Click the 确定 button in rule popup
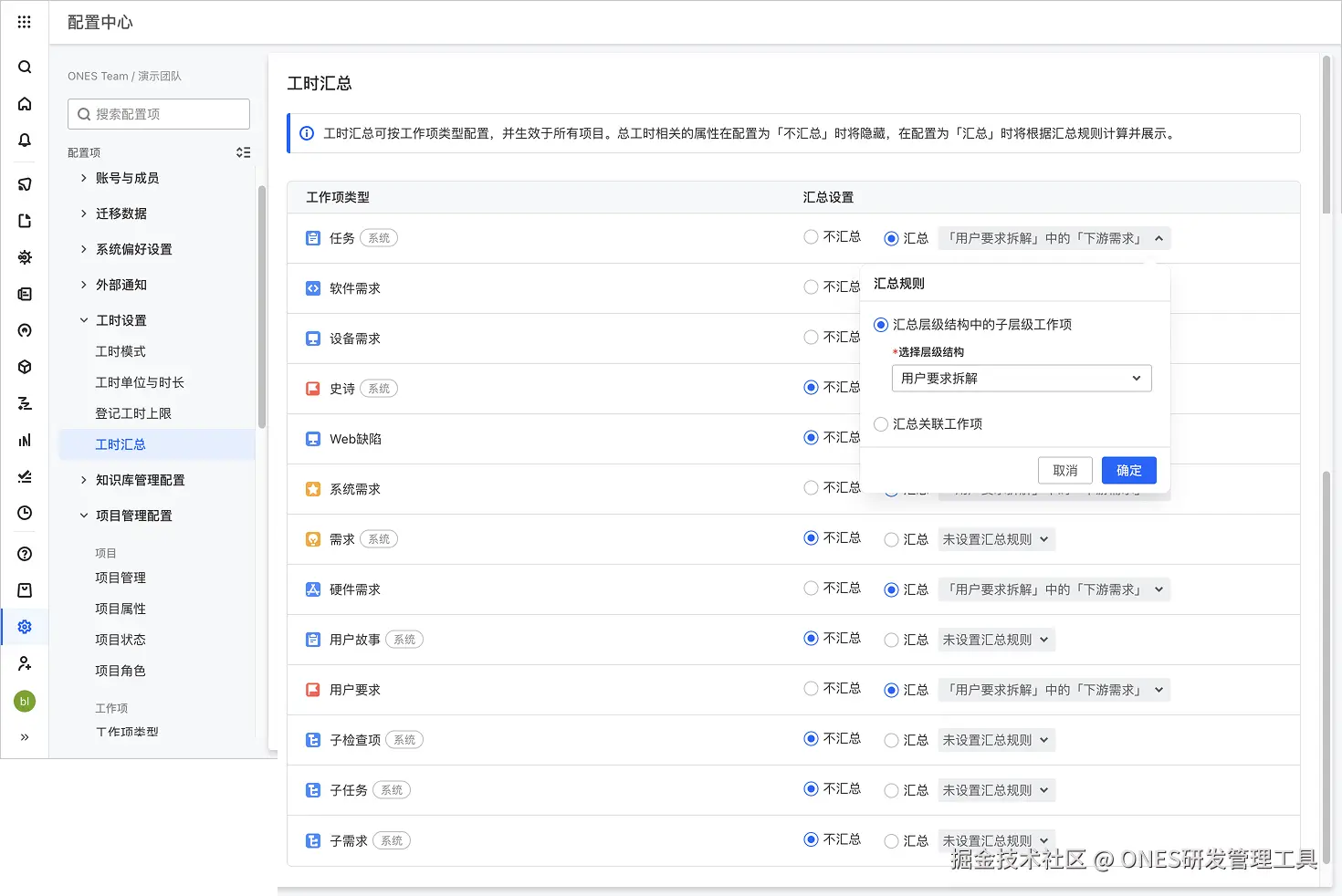The image size is (1342, 896). tap(1129, 471)
